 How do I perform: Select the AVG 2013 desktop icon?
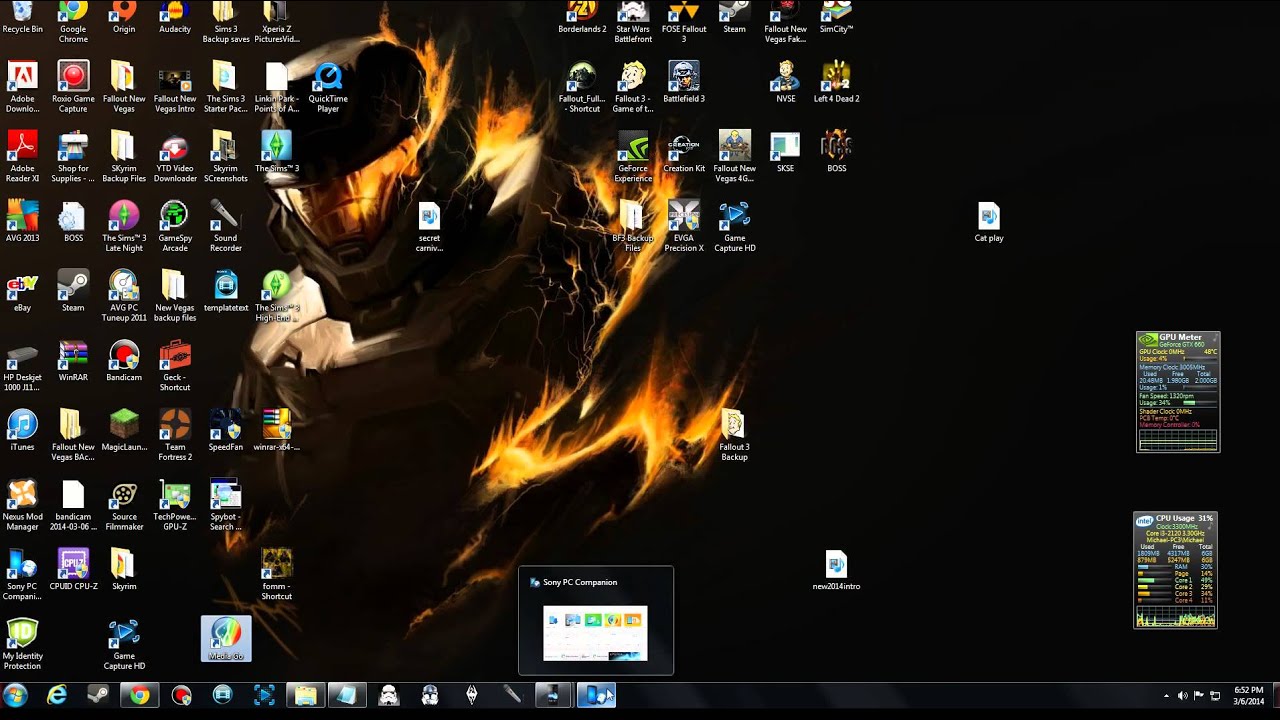tap(22, 221)
